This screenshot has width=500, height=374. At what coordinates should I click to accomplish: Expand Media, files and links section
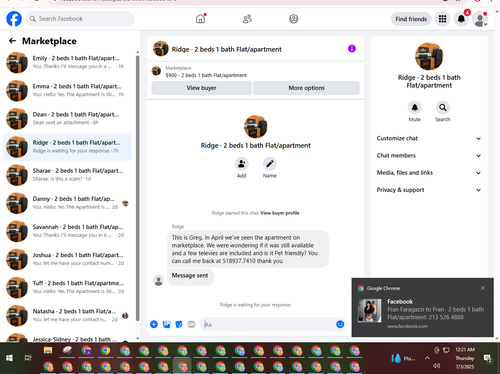pos(429,173)
